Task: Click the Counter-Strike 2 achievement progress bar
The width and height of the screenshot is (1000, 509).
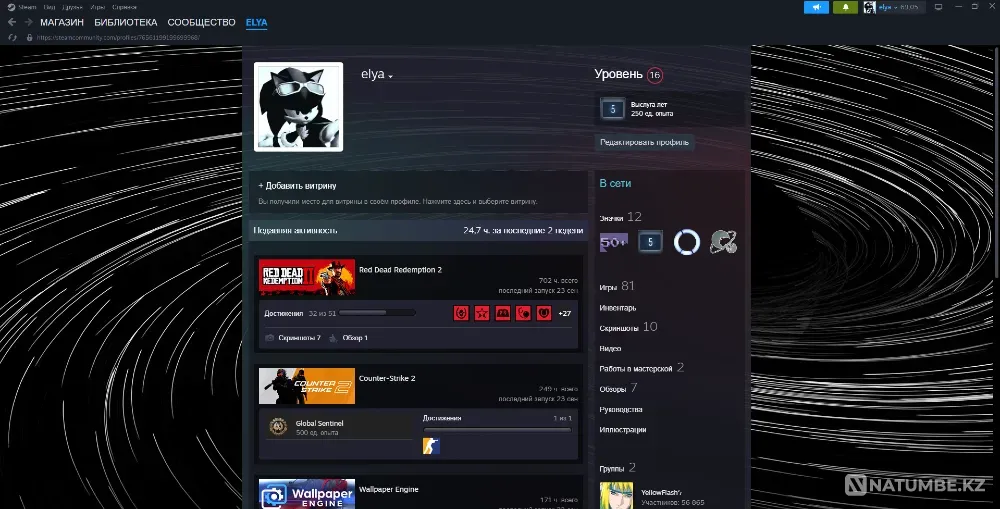Action: (497, 431)
